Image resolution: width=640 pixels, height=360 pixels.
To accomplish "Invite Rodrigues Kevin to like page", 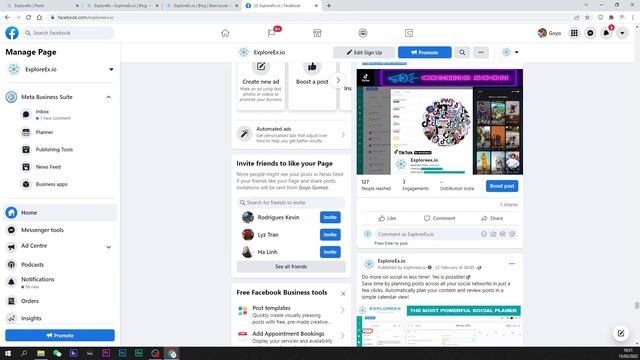I will (330, 218).
